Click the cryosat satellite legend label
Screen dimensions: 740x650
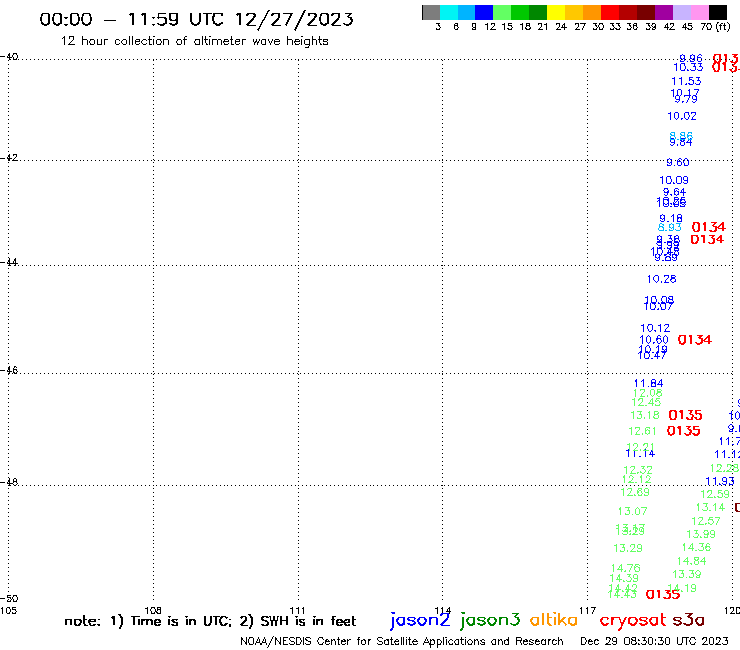pyautogui.click(x=632, y=620)
